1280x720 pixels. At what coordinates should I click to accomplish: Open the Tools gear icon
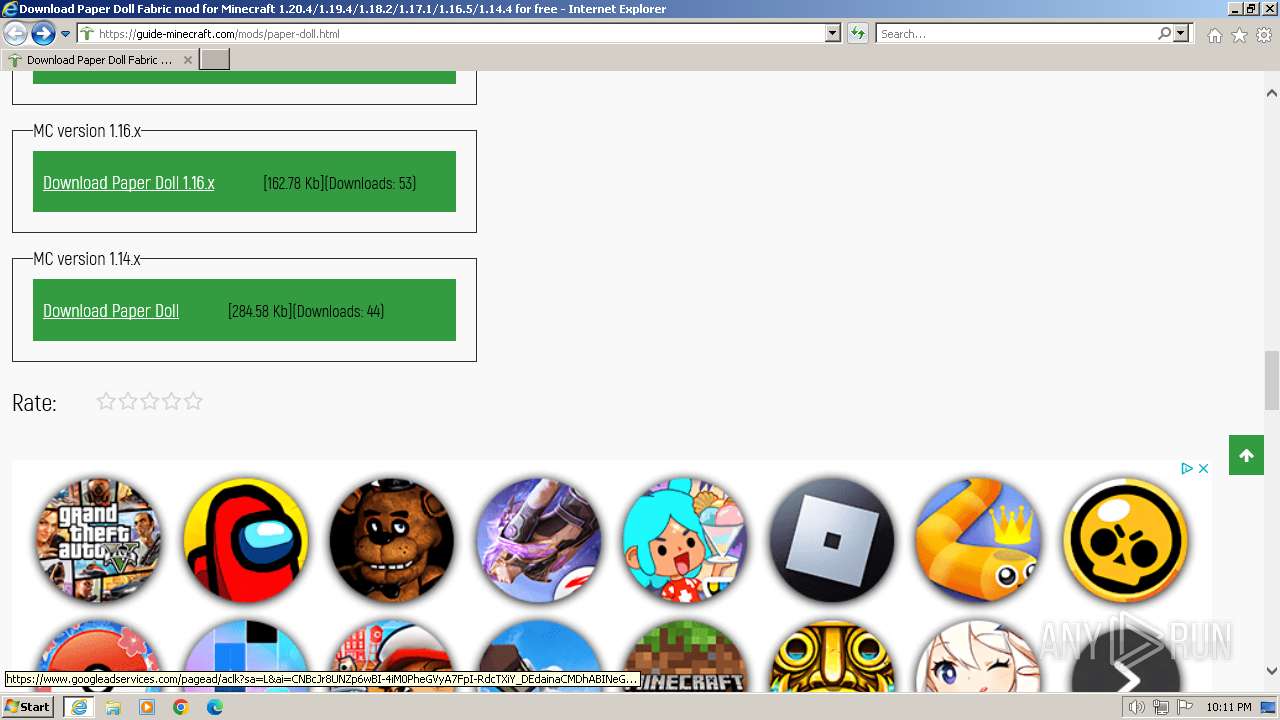tap(1264, 35)
